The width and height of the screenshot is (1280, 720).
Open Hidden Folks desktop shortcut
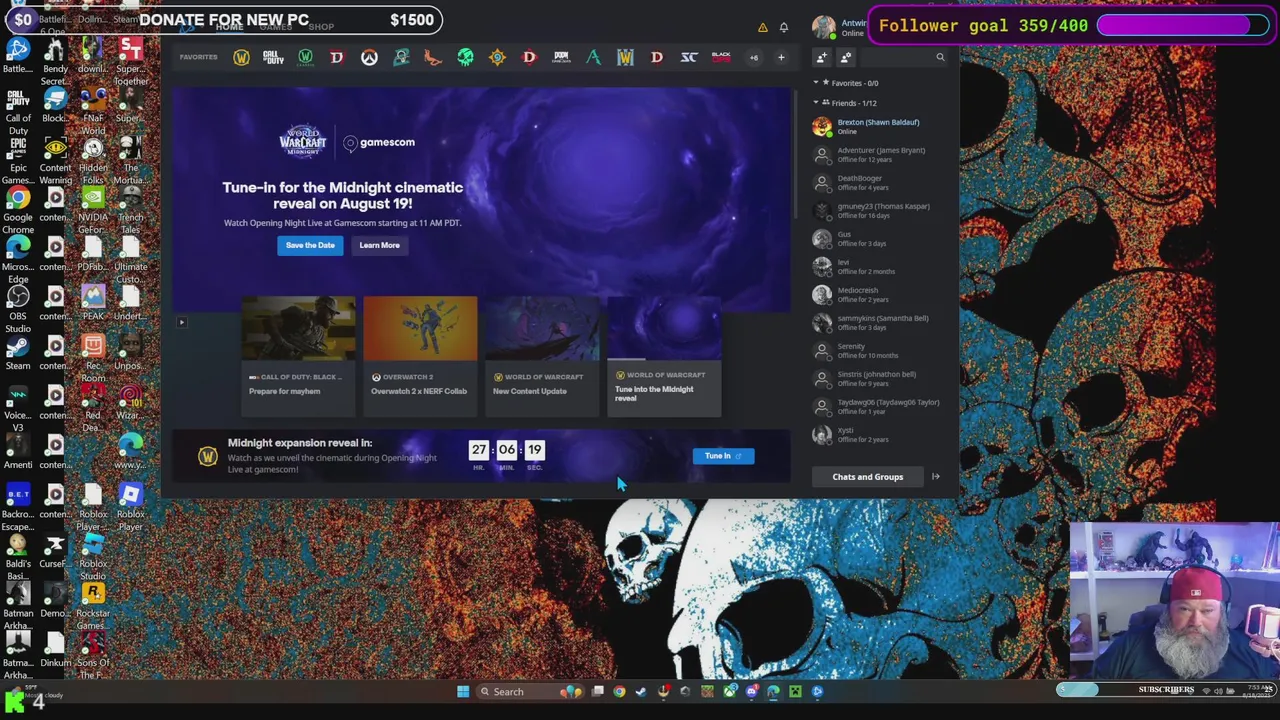[x=93, y=160]
